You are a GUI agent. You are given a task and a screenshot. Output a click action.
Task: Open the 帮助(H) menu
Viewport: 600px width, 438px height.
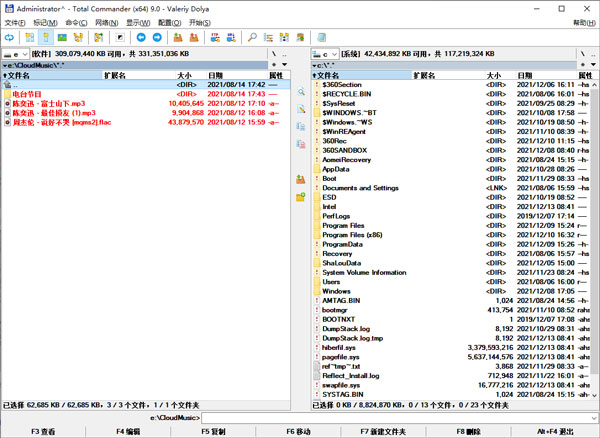click(584, 23)
